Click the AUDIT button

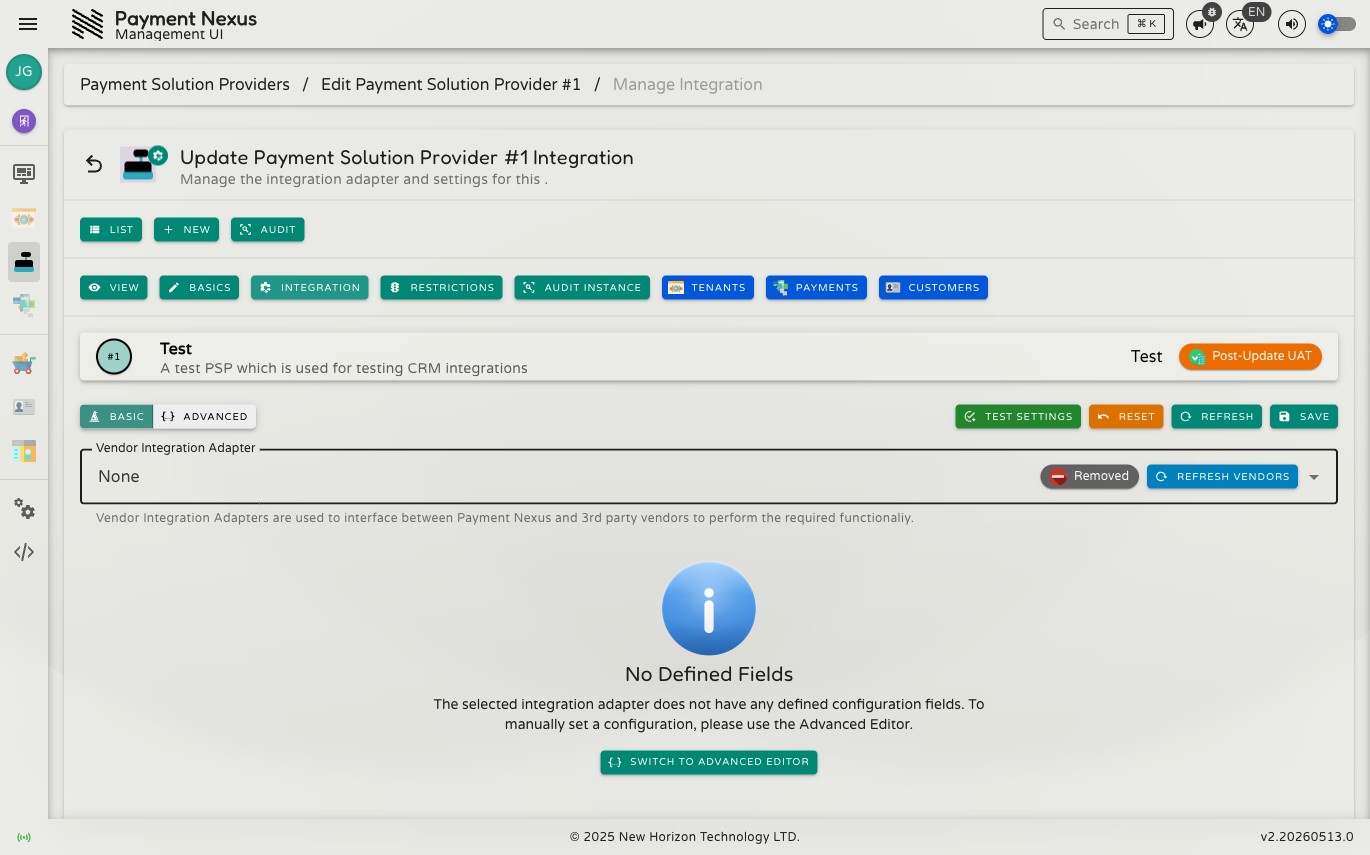[268, 230]
